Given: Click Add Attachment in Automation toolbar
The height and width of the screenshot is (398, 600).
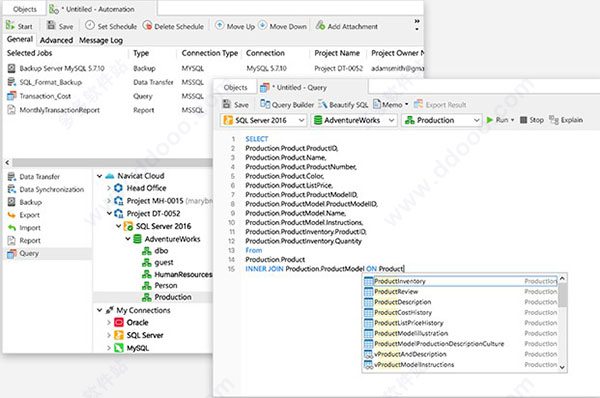Looking at the screenshot, I should [x=347, y=26].
